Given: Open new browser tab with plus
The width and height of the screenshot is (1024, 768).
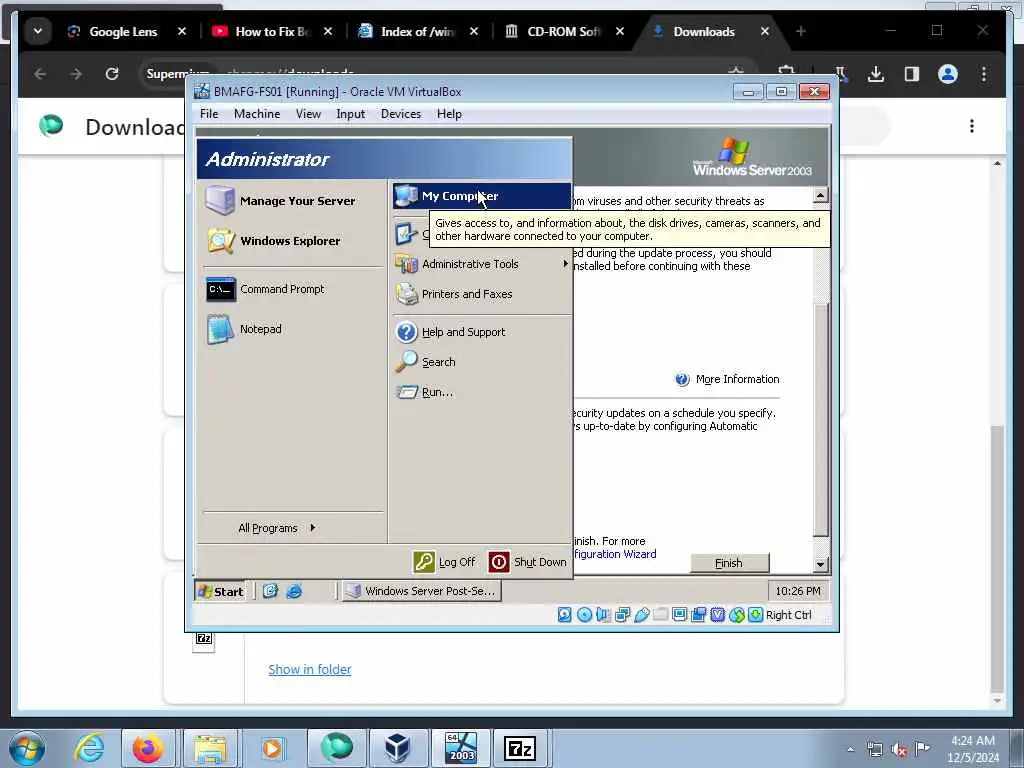Looking at the screenshot, I should click(801, 31).
